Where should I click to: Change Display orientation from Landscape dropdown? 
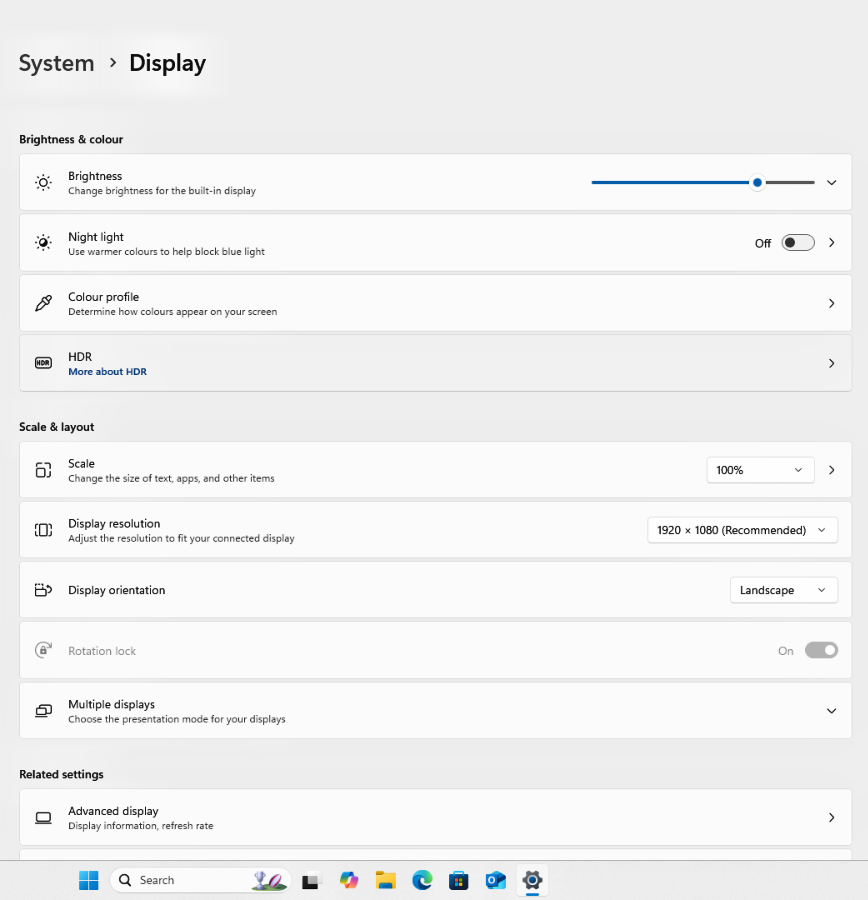pos(783,590)
